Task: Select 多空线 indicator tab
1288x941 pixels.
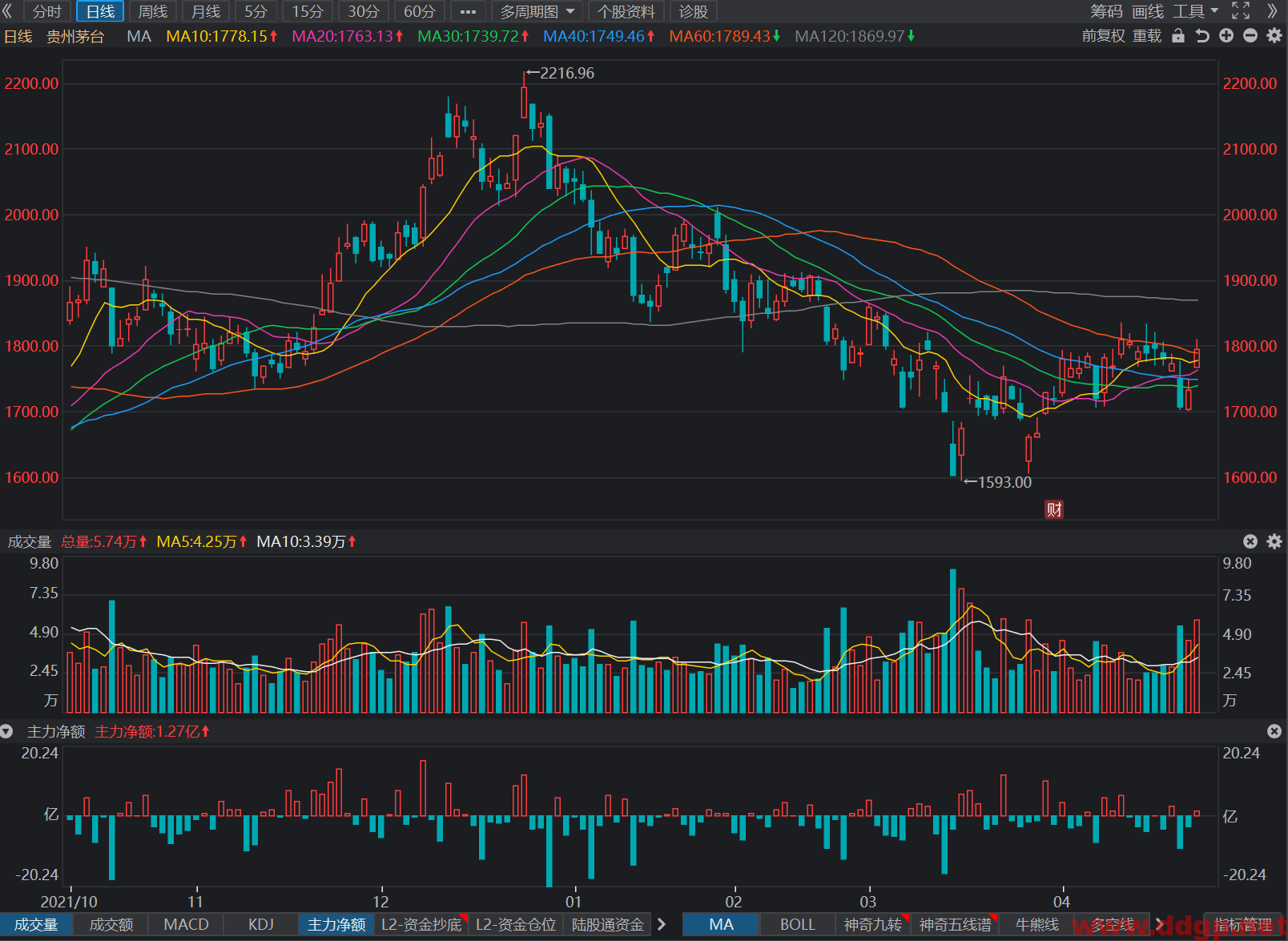Action: (x=1113, y=925)
